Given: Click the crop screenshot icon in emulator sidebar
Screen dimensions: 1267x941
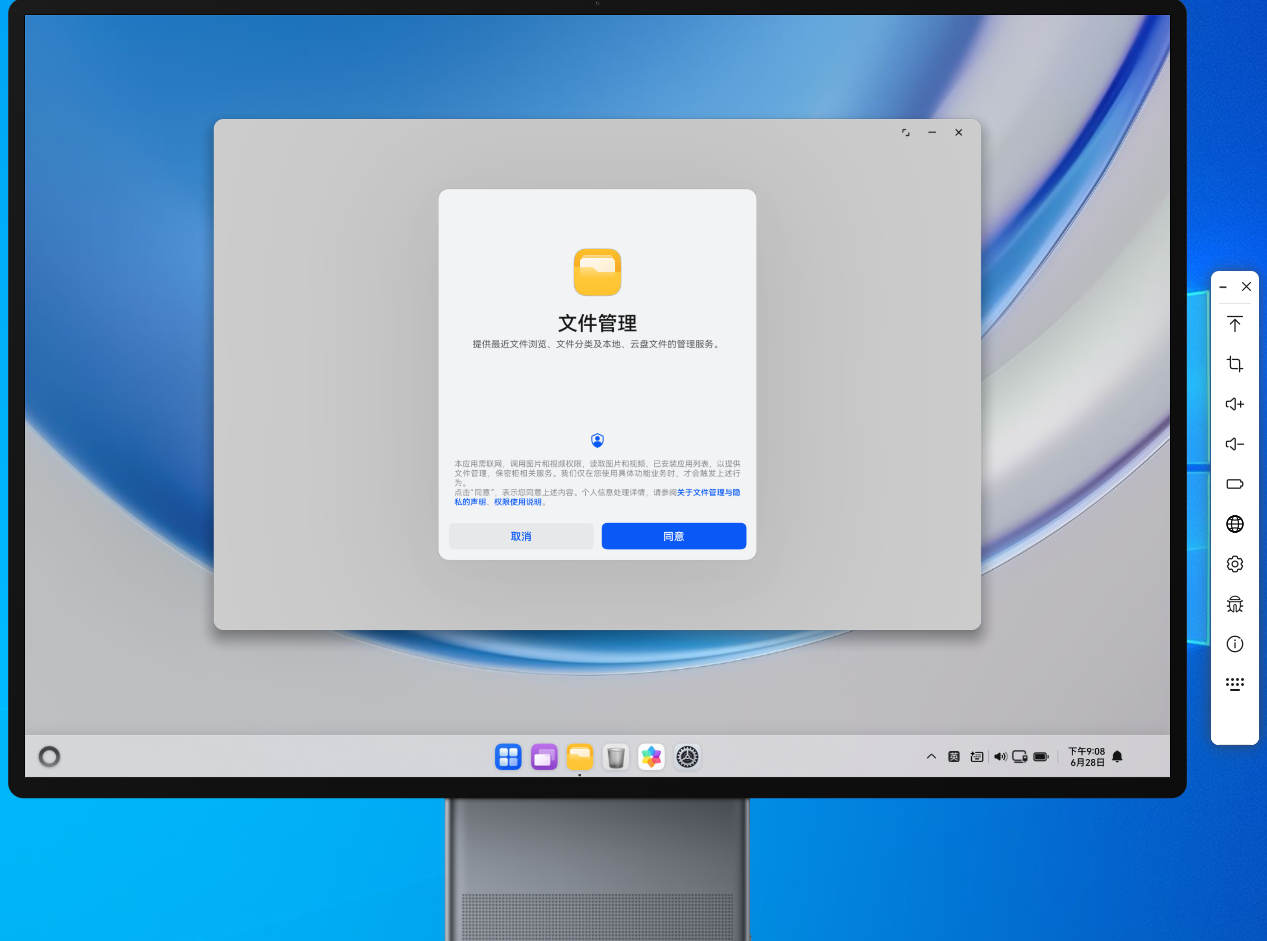Looking at the screenshot, I should pyautogui.click(x=1234, y=364).
